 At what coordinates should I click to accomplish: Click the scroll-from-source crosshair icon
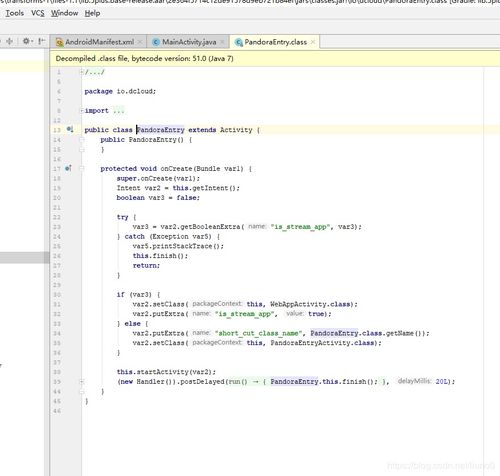point(10,41)
